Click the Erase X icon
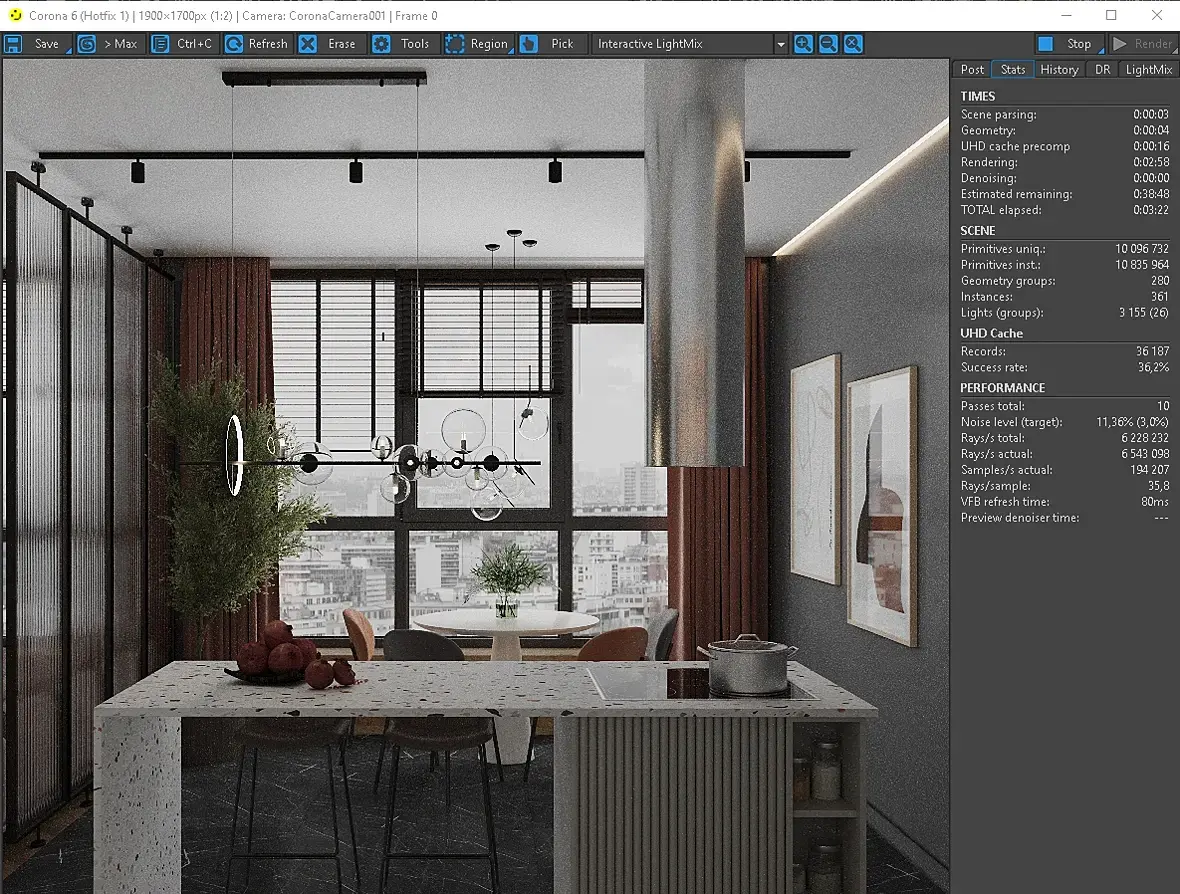This screenshot has width=1180, height=894. click(308, 44)
